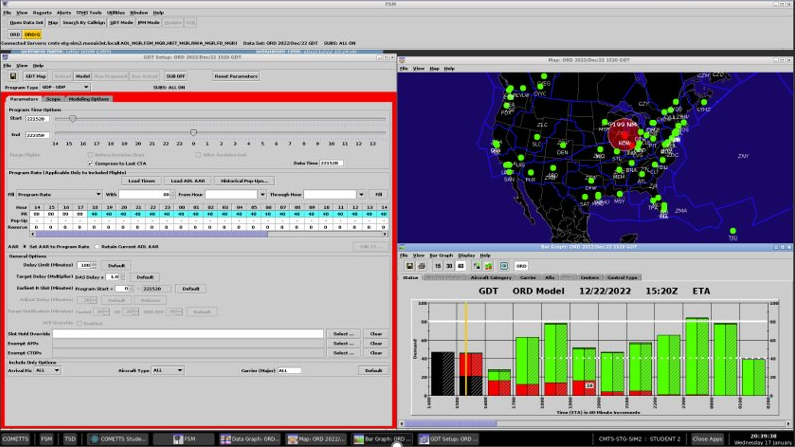Open the Bar Graph menu
The height and width of the screenshot is (447, 795).
coord(441,255)
